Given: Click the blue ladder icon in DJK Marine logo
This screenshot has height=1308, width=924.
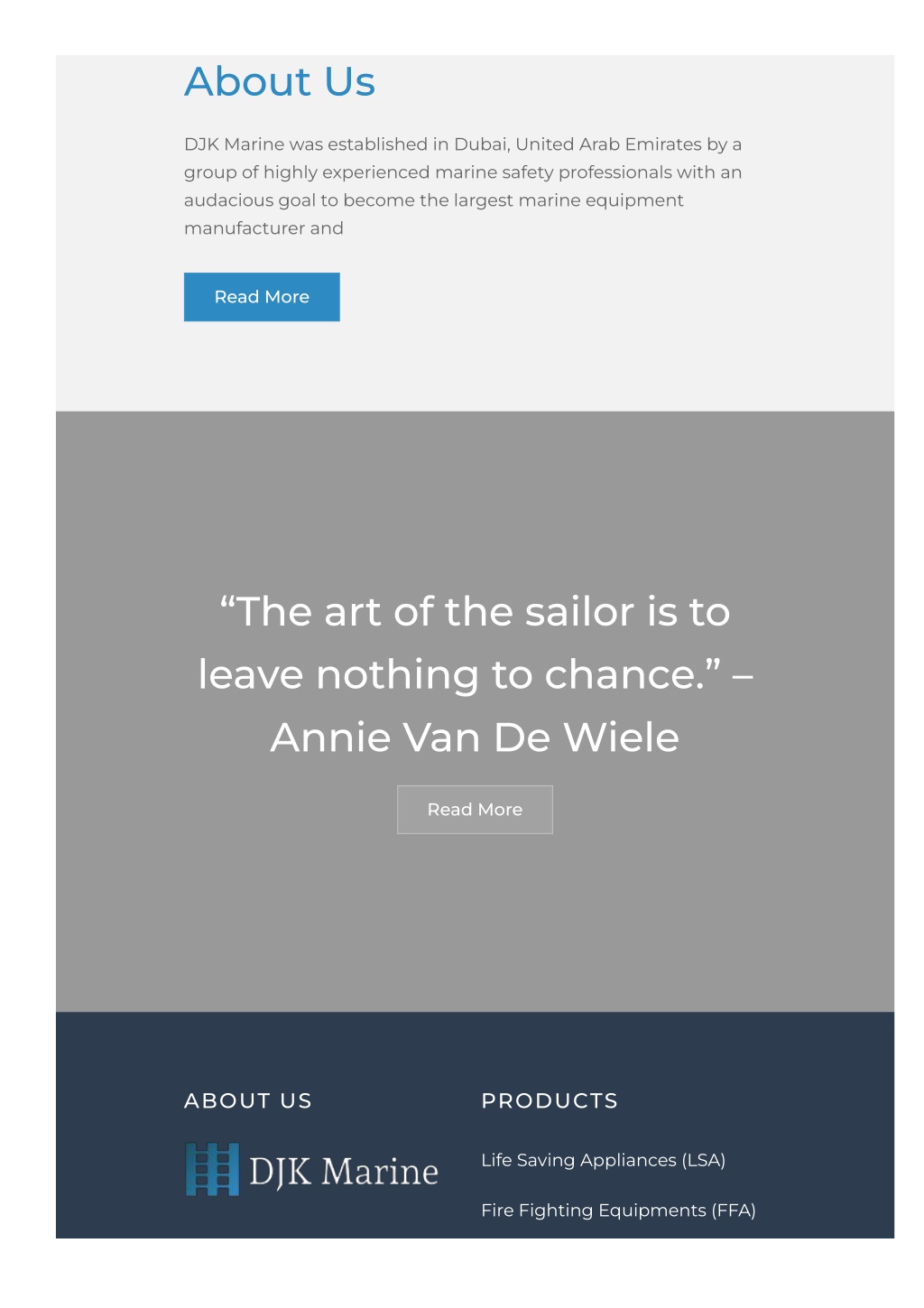Looking at the screenshot, I should tap(212, 1169).
